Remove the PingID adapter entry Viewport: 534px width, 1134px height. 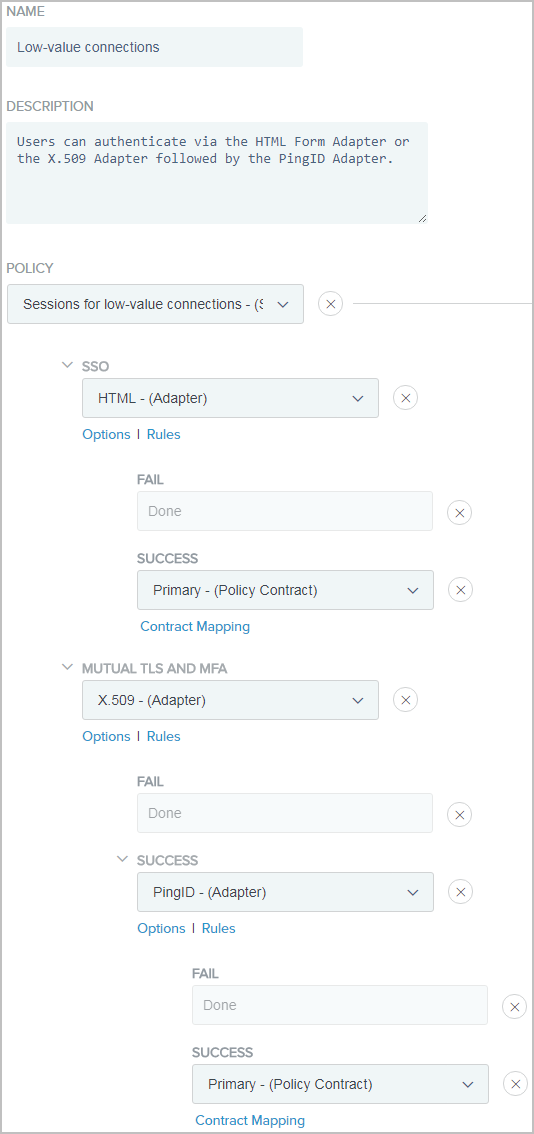[460, 892]
